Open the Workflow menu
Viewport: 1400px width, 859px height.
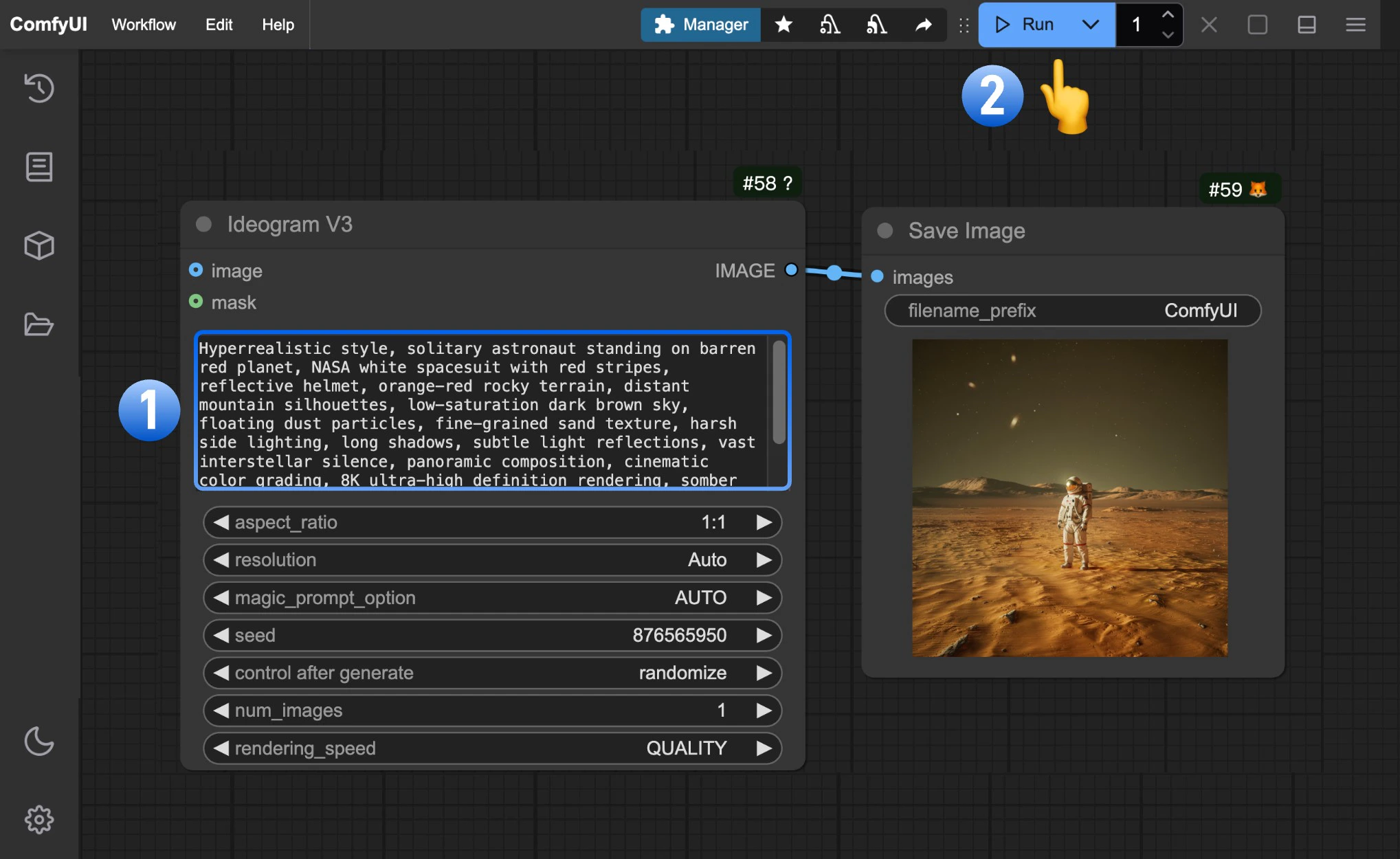[x=143, y=25]
